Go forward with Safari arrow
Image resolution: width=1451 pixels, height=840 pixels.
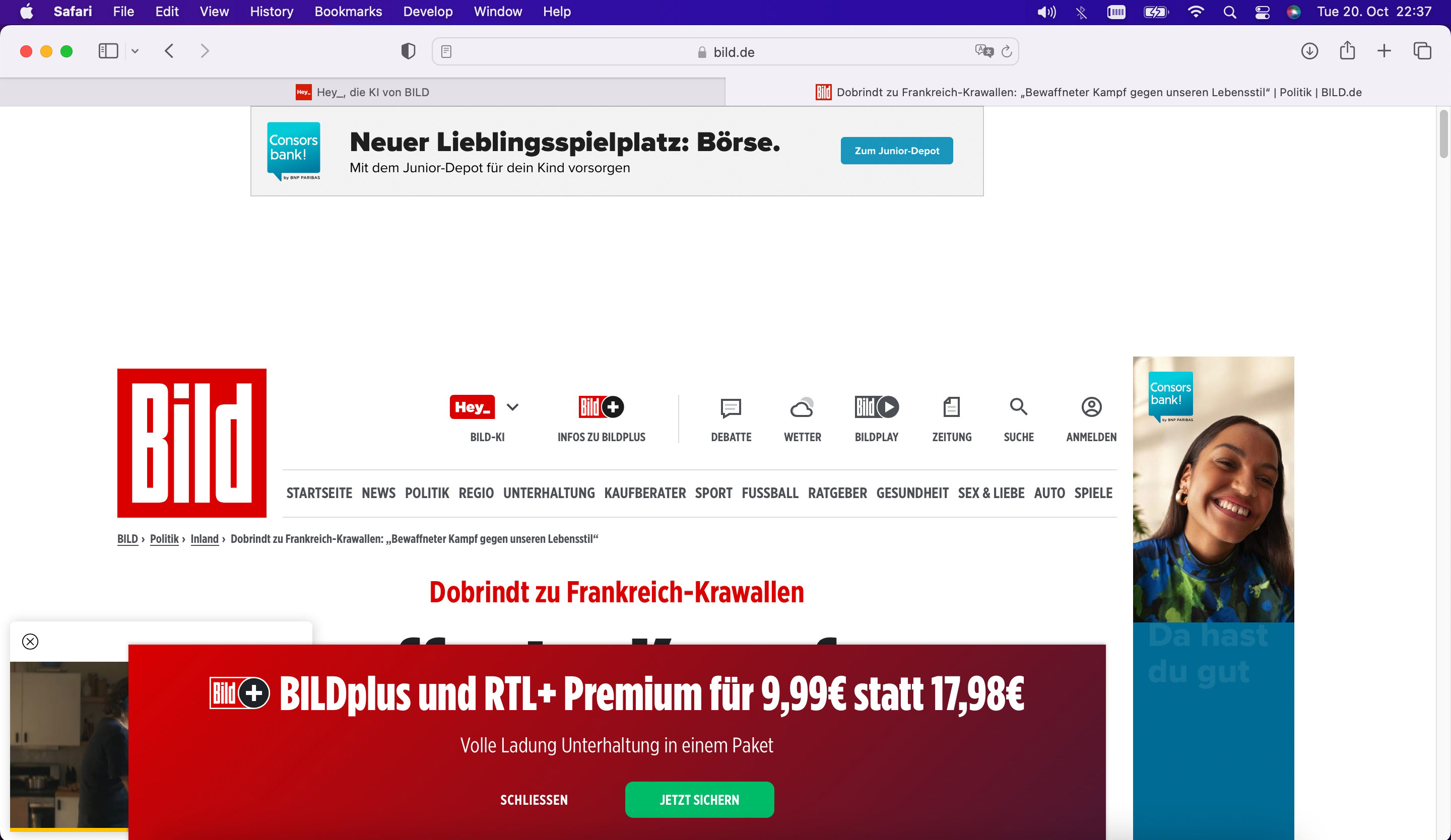[205, 51]
